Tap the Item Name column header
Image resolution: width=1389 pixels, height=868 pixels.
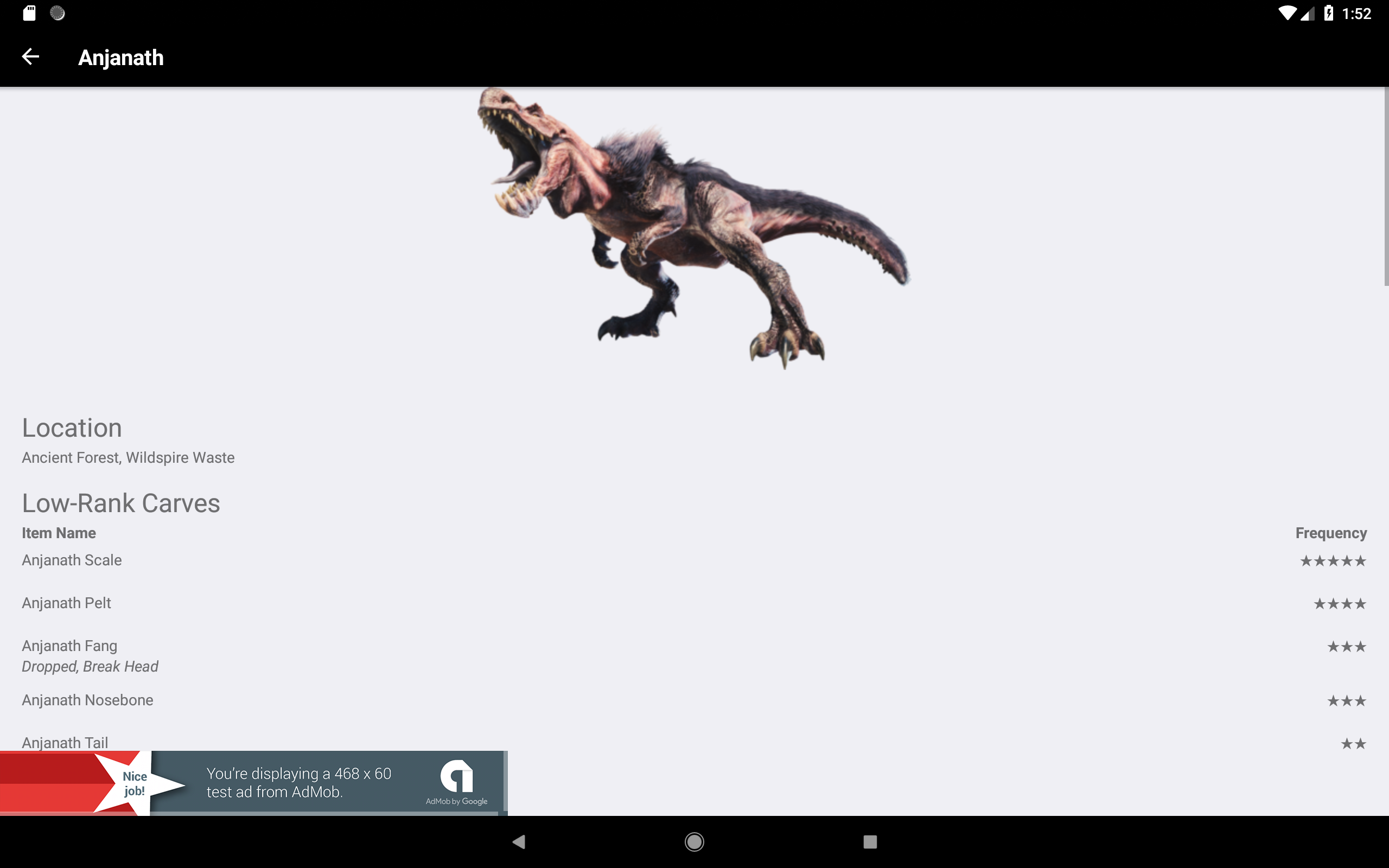point(59,533)
